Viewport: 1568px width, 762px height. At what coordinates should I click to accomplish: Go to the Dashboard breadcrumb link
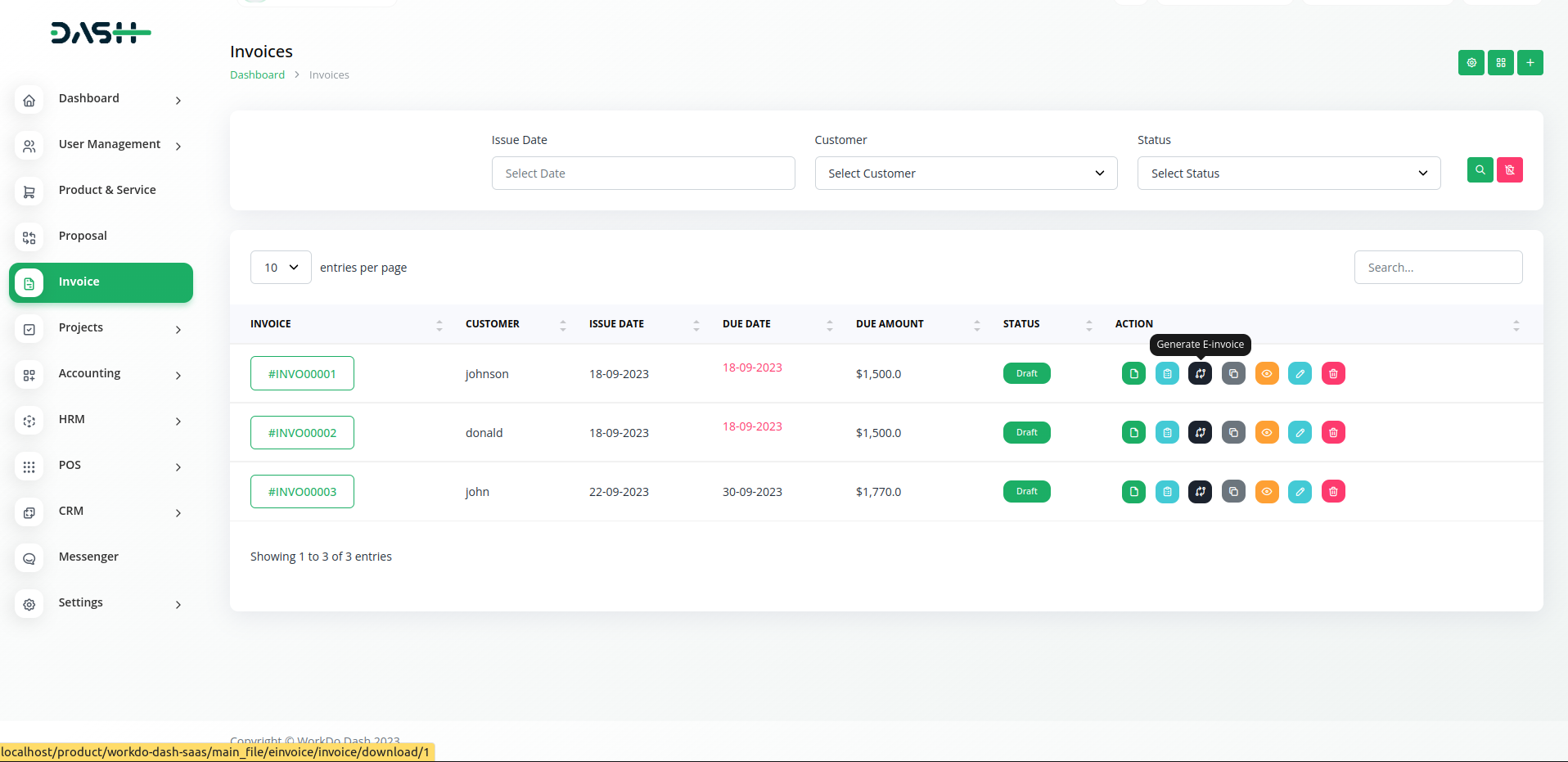point(257,74)
